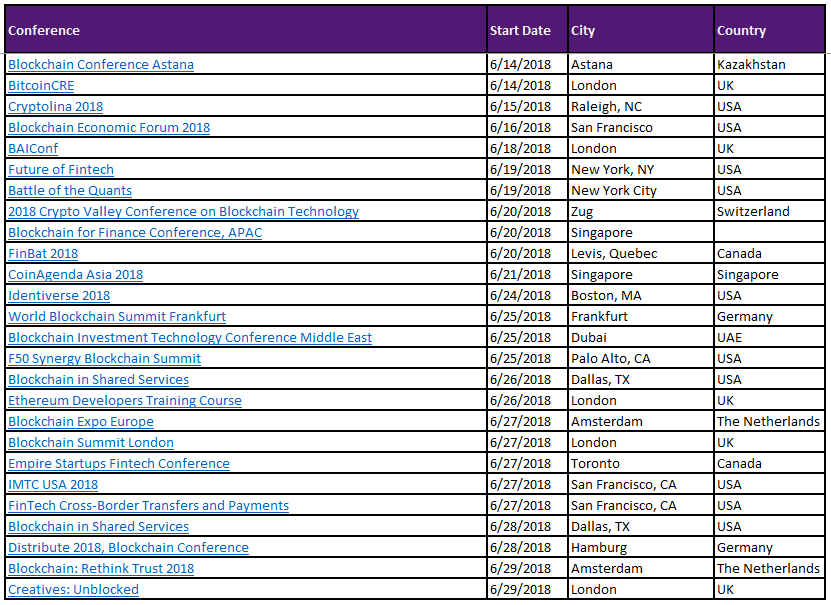This screenshot has height=605, width=831.
Task: Open Blockchain: Rethink Trust 2018 link
Action: [101, 569]
